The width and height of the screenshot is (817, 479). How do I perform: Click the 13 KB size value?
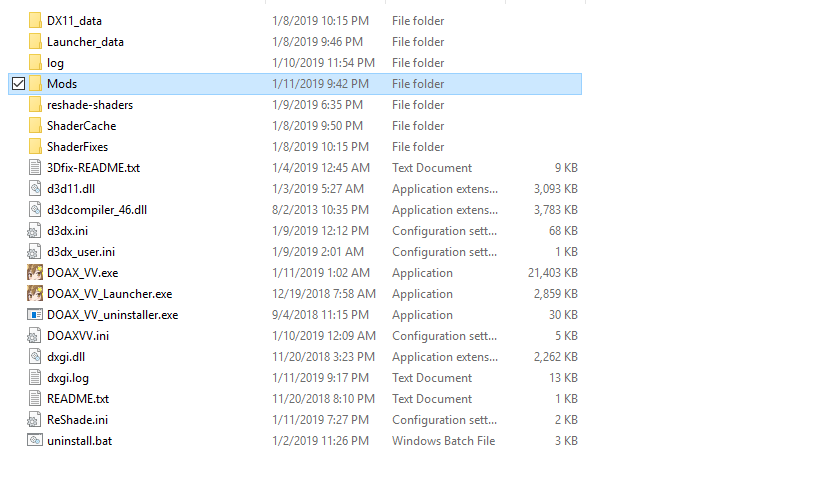pyautogui.click(x=563, y=378)
